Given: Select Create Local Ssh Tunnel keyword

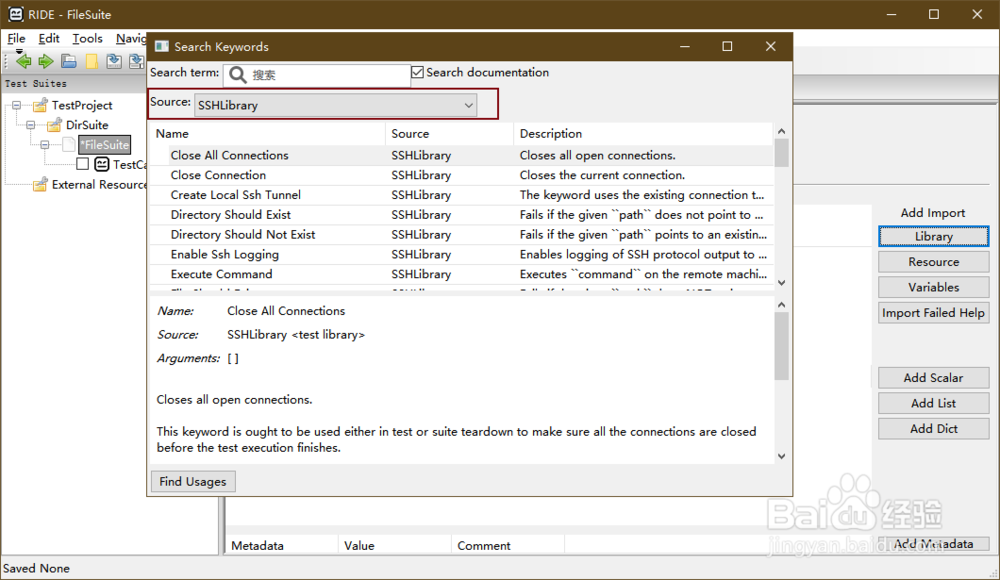Looking at the screenshot, I should click(x=462, y=195).
